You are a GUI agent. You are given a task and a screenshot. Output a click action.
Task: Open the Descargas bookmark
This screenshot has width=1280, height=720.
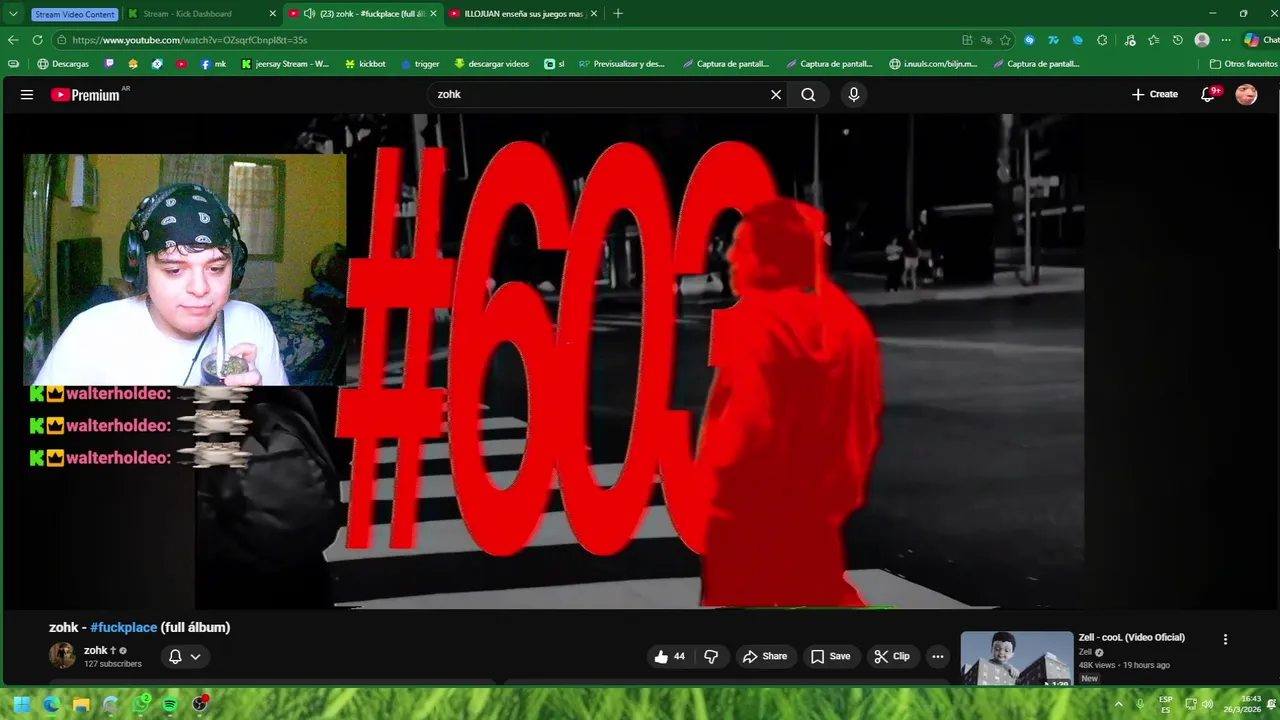pyautogui.click(x=63, y=64)
